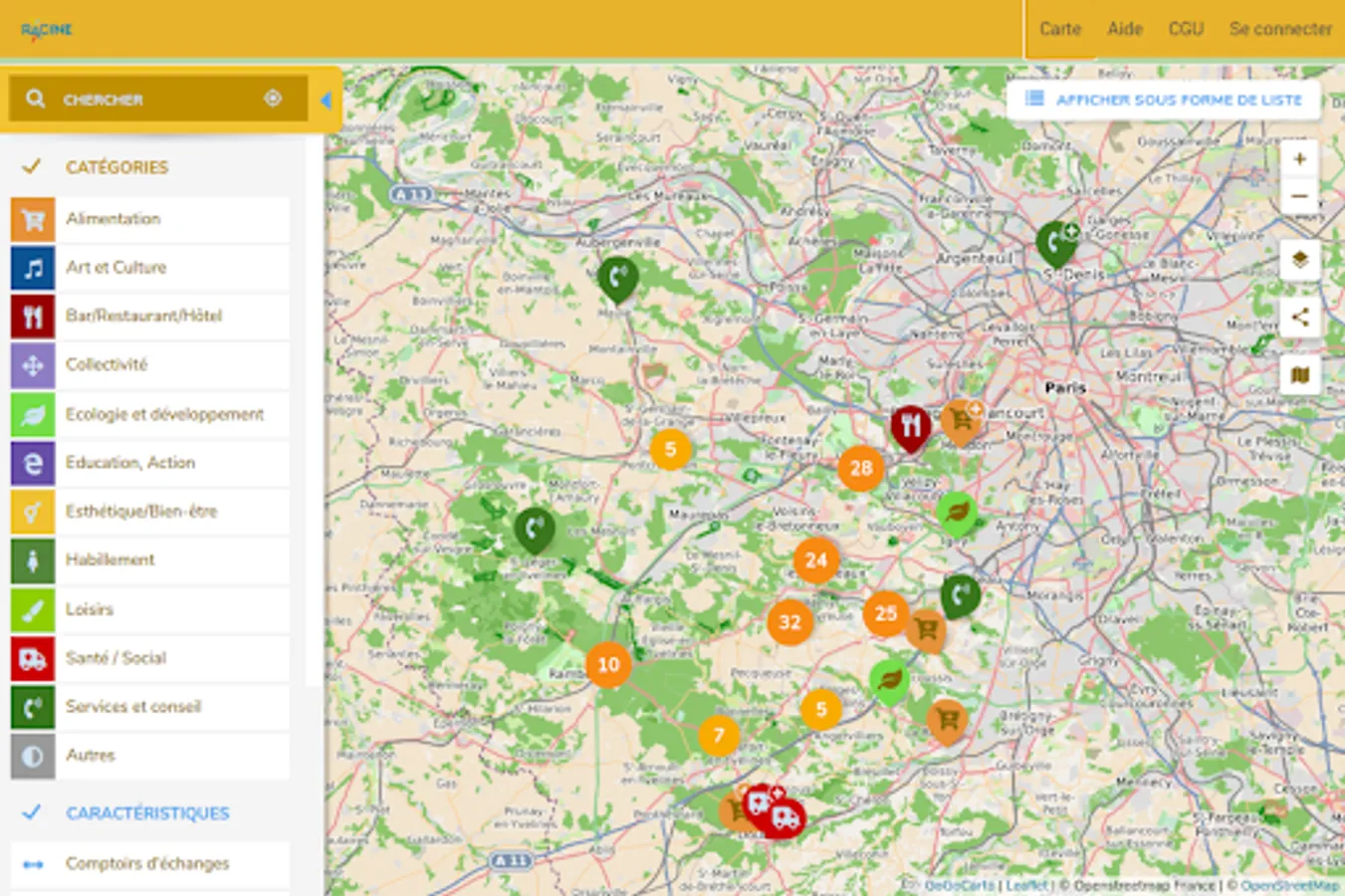Toggle the Education, Action category filter
1345x896 pixels.
coord(150,463)
